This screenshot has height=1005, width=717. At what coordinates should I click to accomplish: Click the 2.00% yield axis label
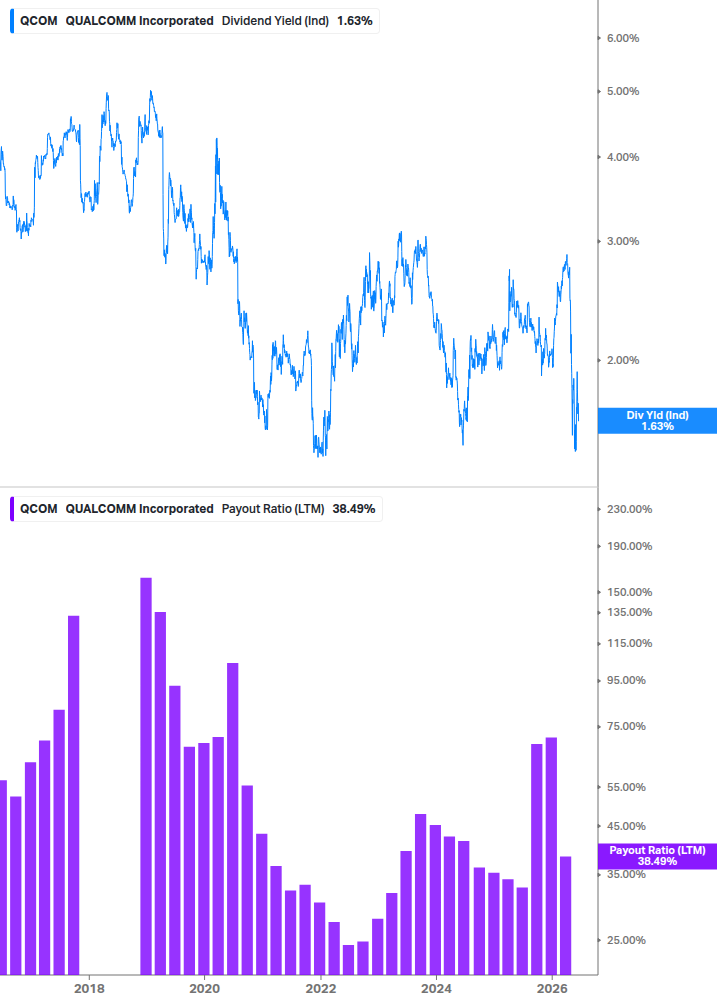(x=623, y=360)
